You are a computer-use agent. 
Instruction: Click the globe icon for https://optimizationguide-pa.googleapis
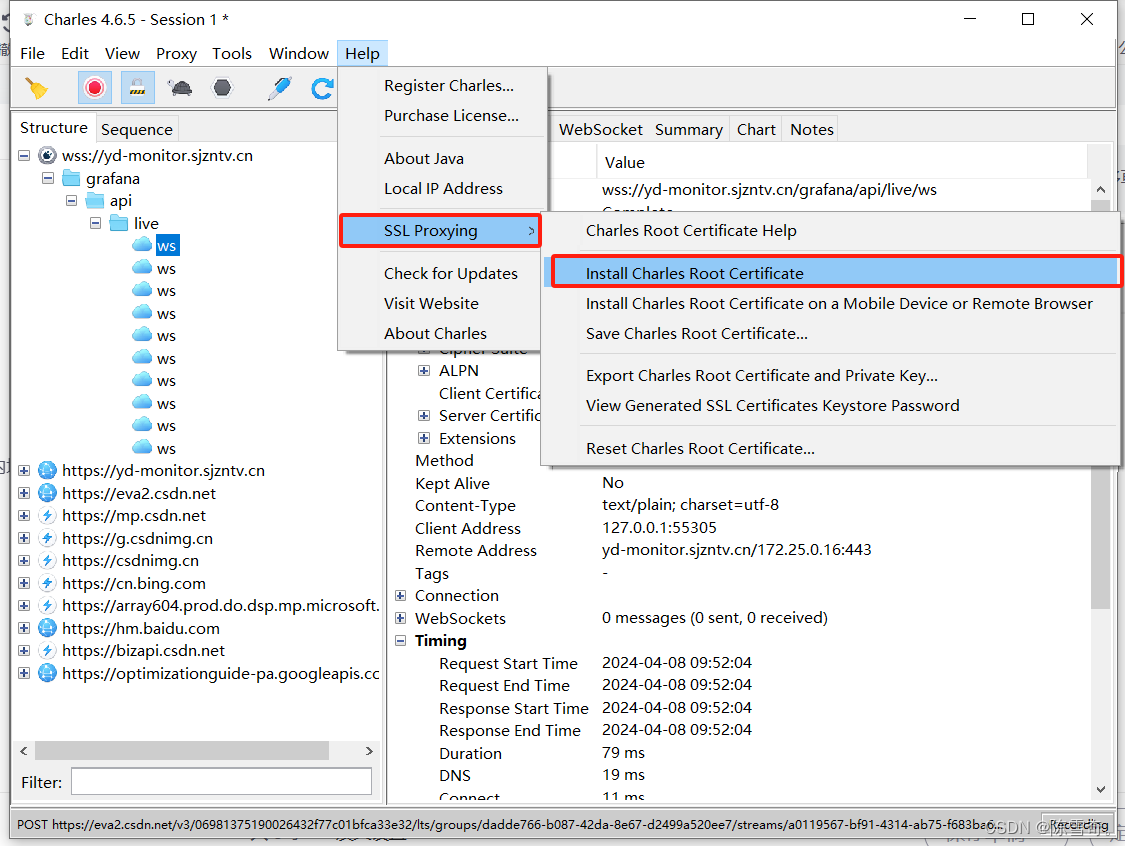tap(47, 673)
